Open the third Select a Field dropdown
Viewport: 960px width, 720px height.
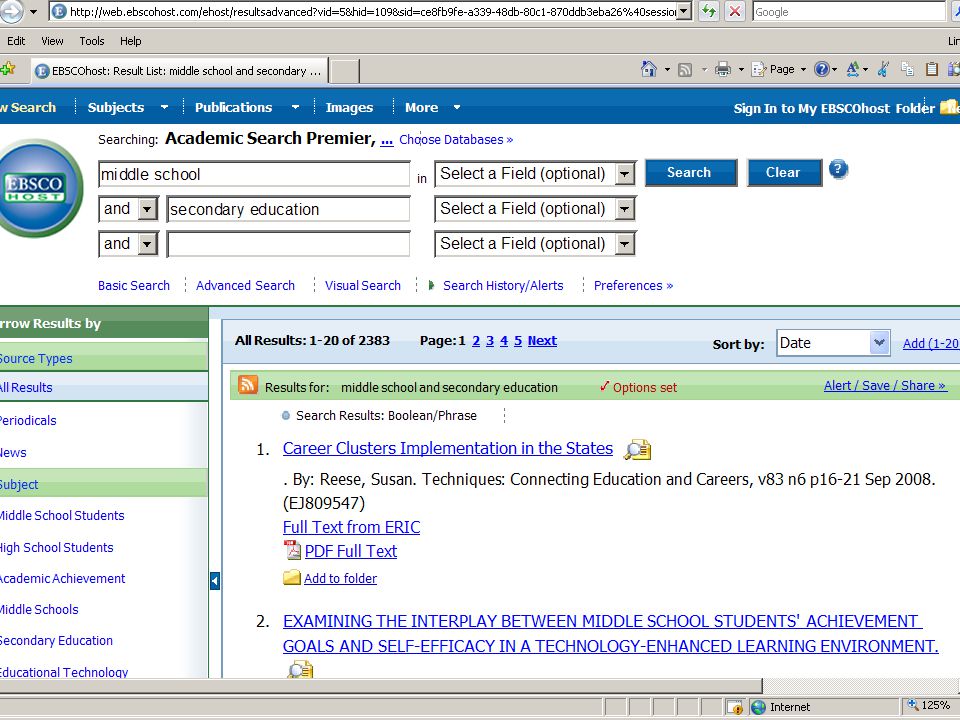click(x=624, y=244)
